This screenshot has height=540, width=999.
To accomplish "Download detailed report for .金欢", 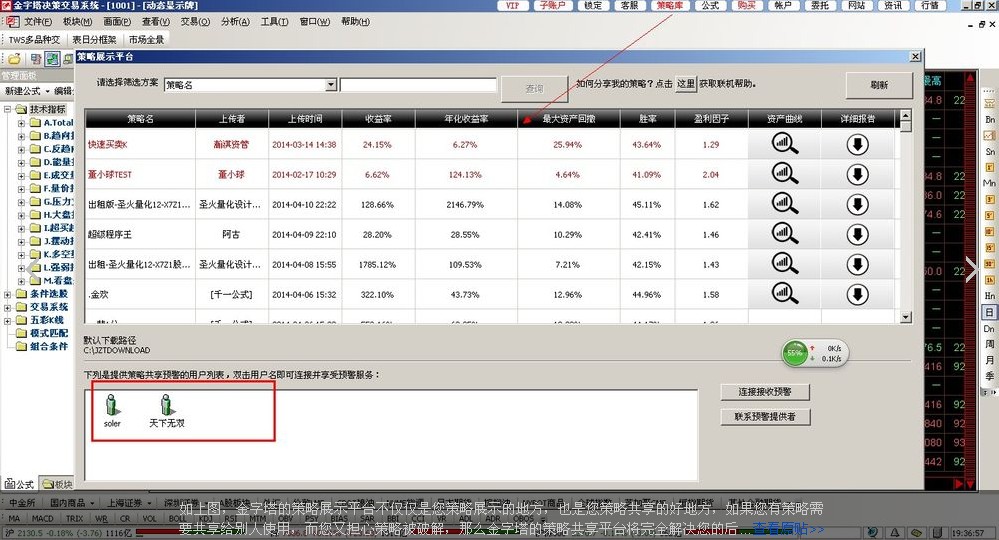I will [x=858, y=294].
